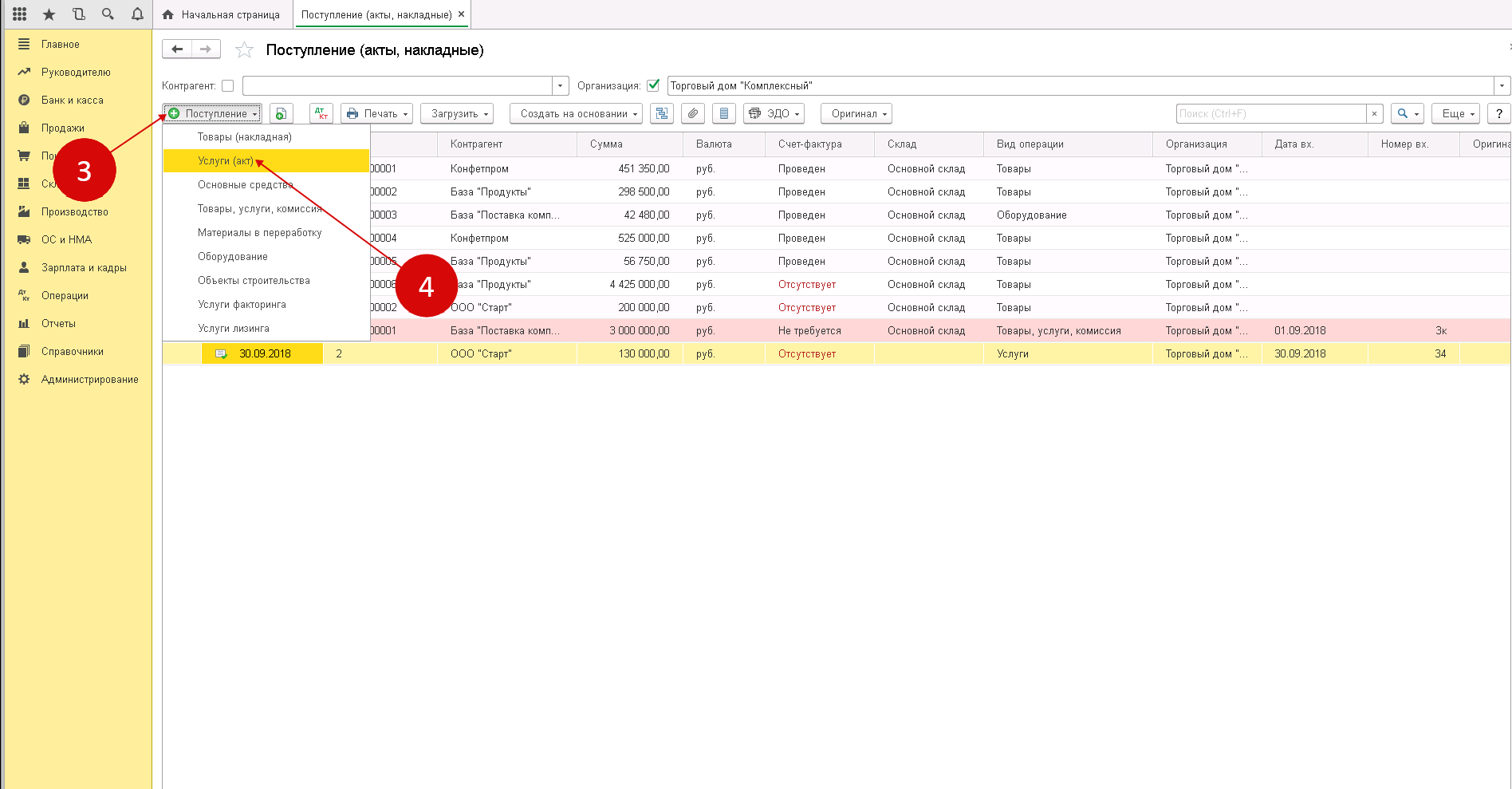Expand Создать на основании dropdown
Image resolution: width=1512 pixels, height=789 pixels.
tap(576, 114)
